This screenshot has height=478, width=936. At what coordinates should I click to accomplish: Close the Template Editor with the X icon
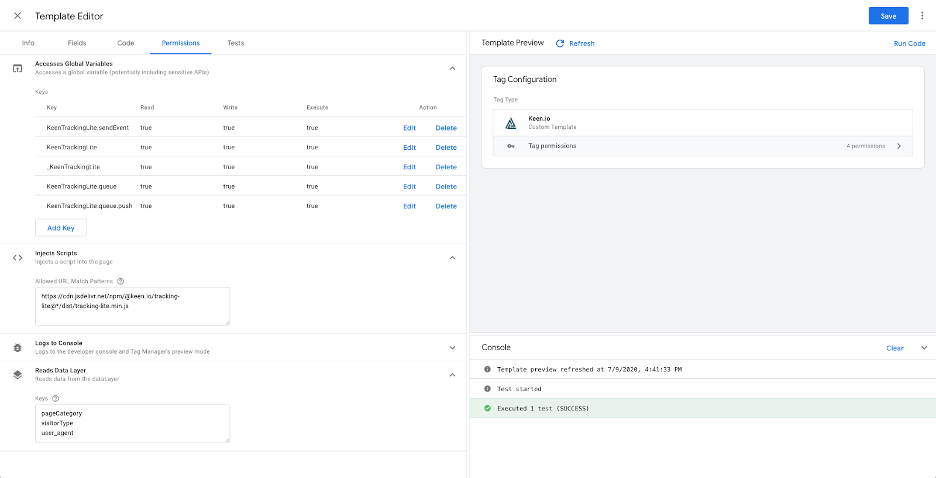17,16
